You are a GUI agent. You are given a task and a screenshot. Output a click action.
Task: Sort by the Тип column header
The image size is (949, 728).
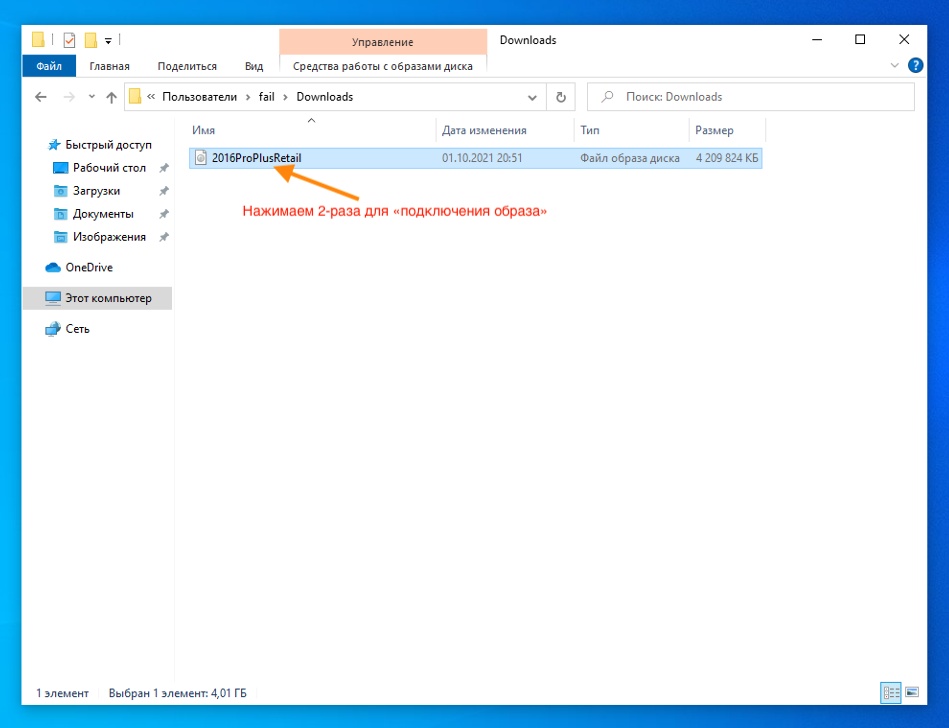pyautogui.click(x=589, y=130)
